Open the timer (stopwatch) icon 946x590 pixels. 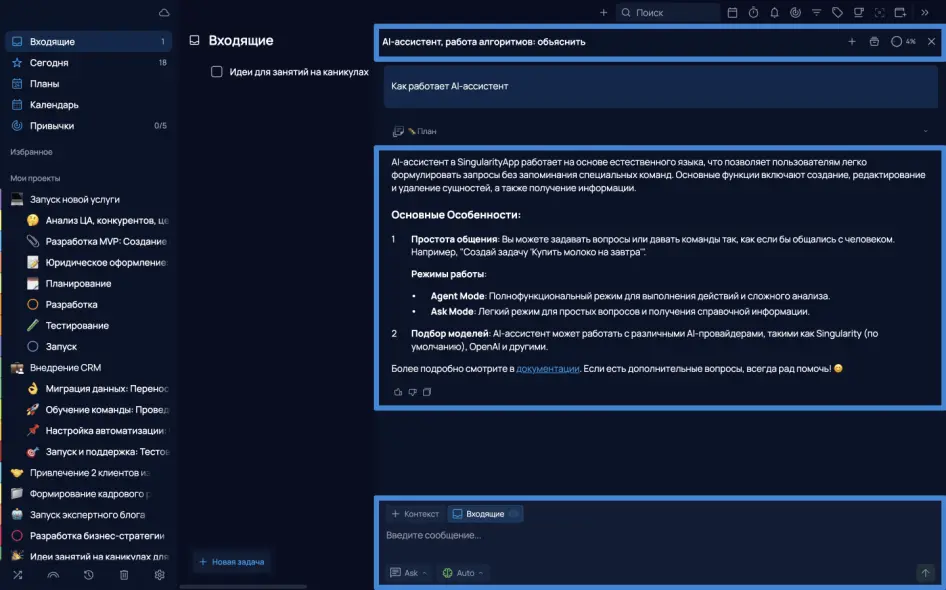tap(753, 13)
